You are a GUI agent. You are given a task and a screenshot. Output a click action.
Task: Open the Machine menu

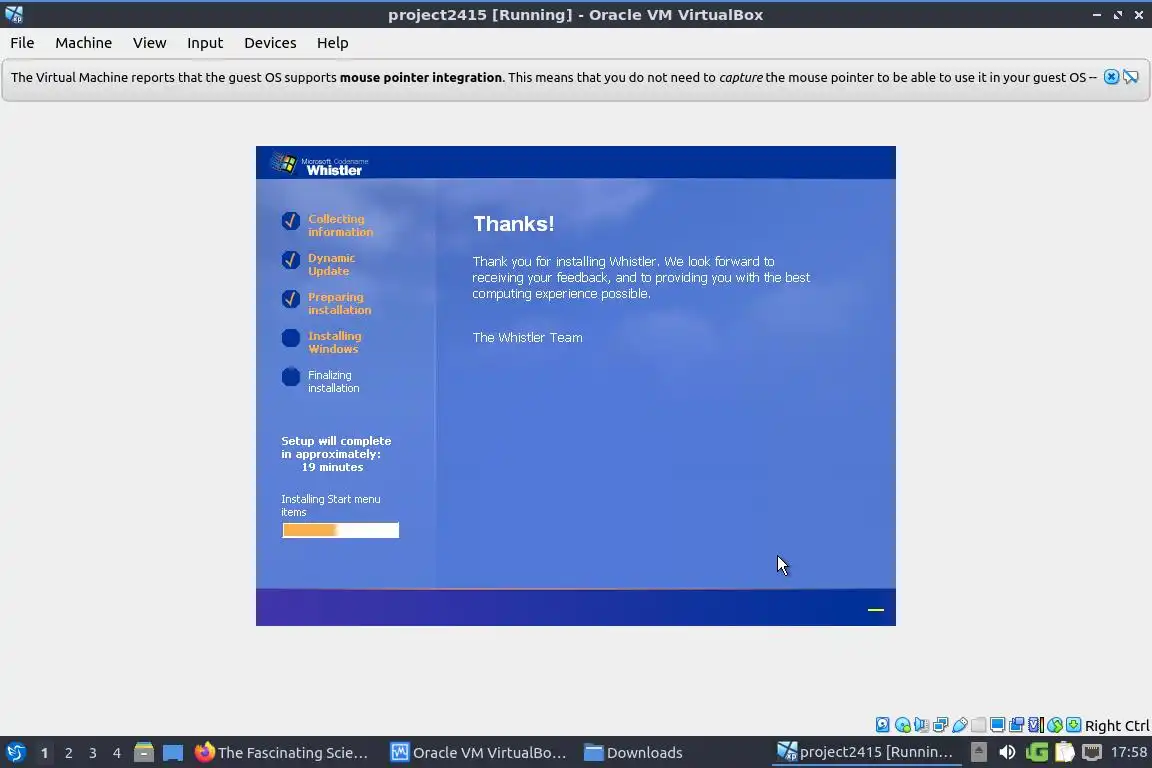[84, 43]
